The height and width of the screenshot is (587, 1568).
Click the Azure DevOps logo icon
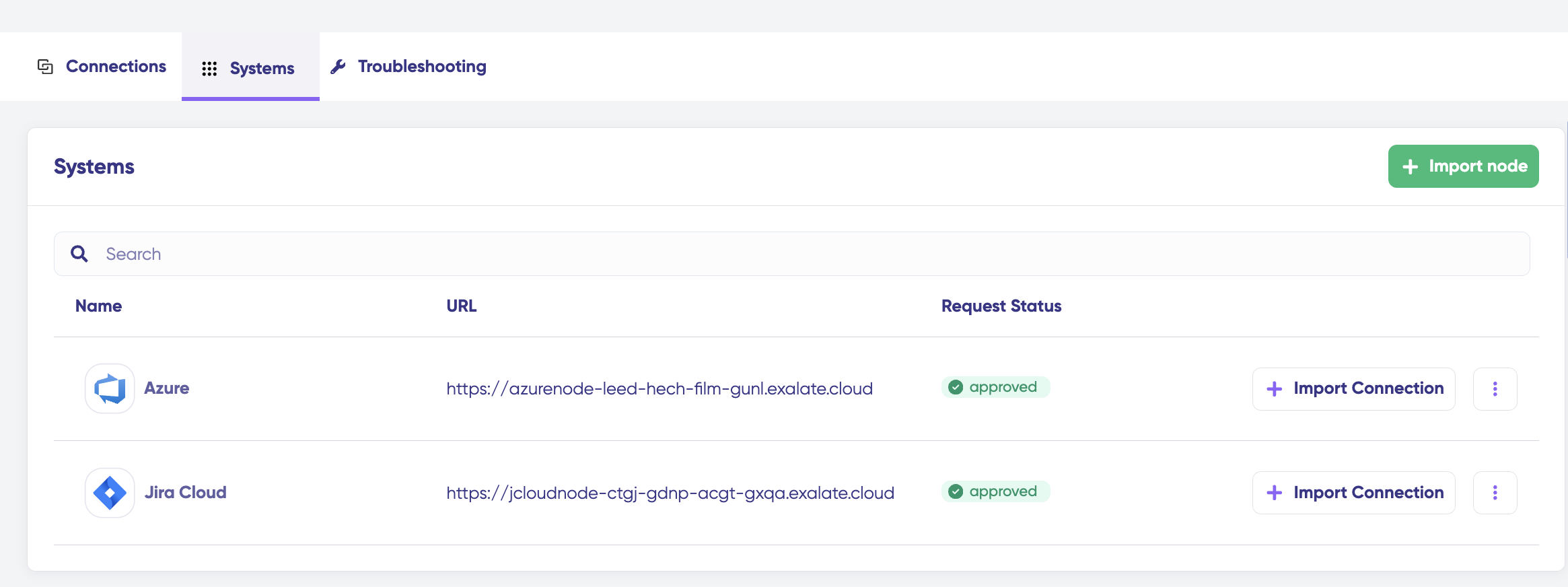pos(110,388)
